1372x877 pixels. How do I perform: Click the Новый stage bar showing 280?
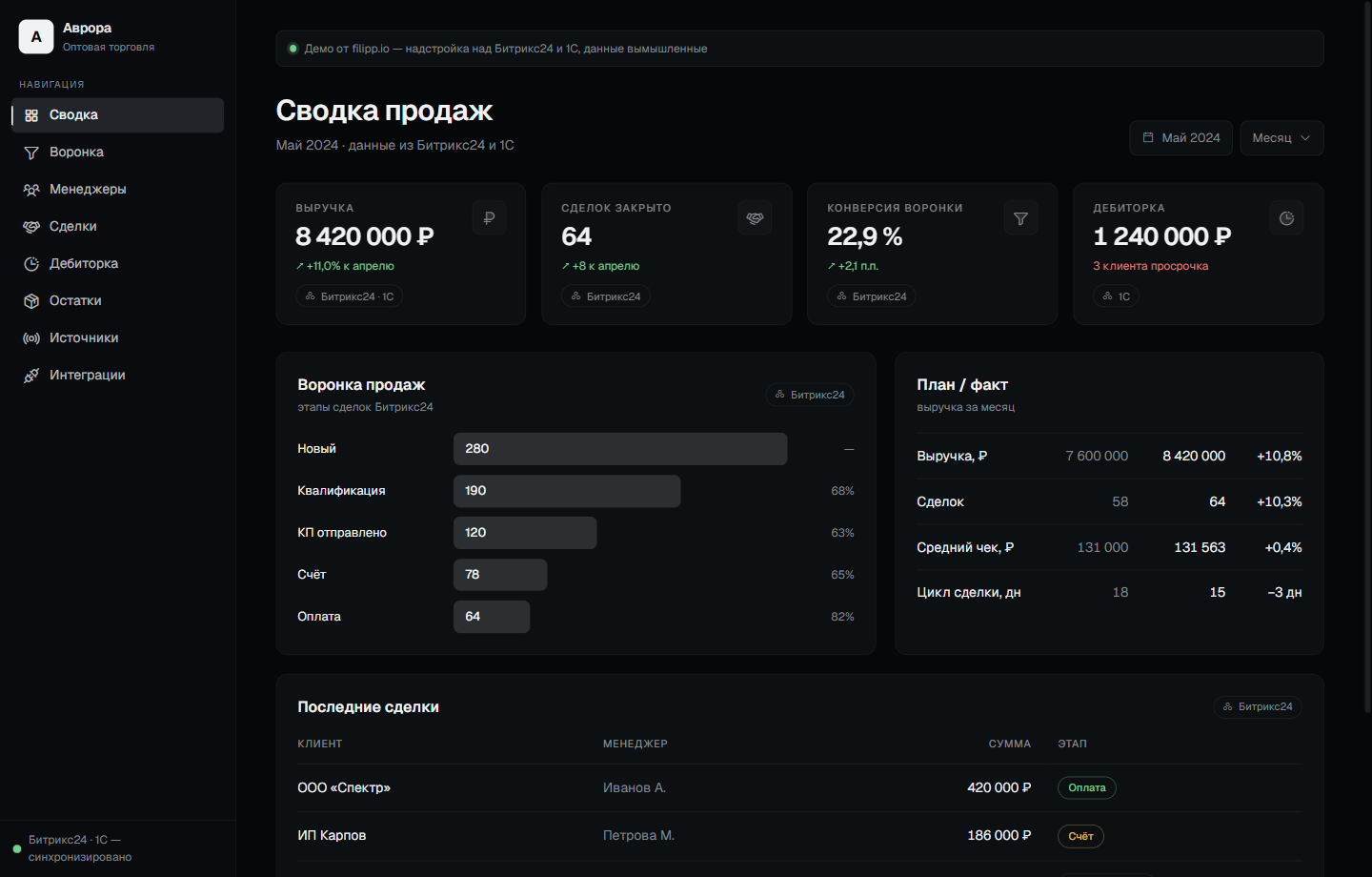pos(620,449)
